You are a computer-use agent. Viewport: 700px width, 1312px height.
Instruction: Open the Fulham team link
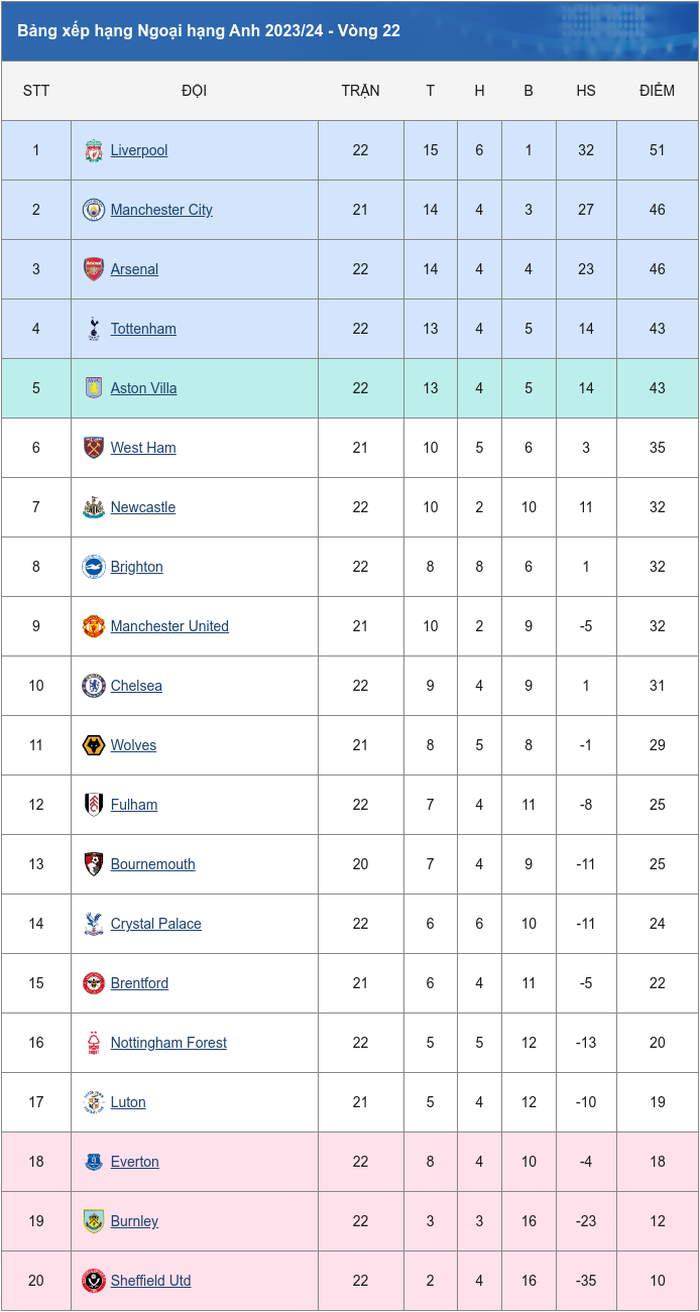coord(134,805)
